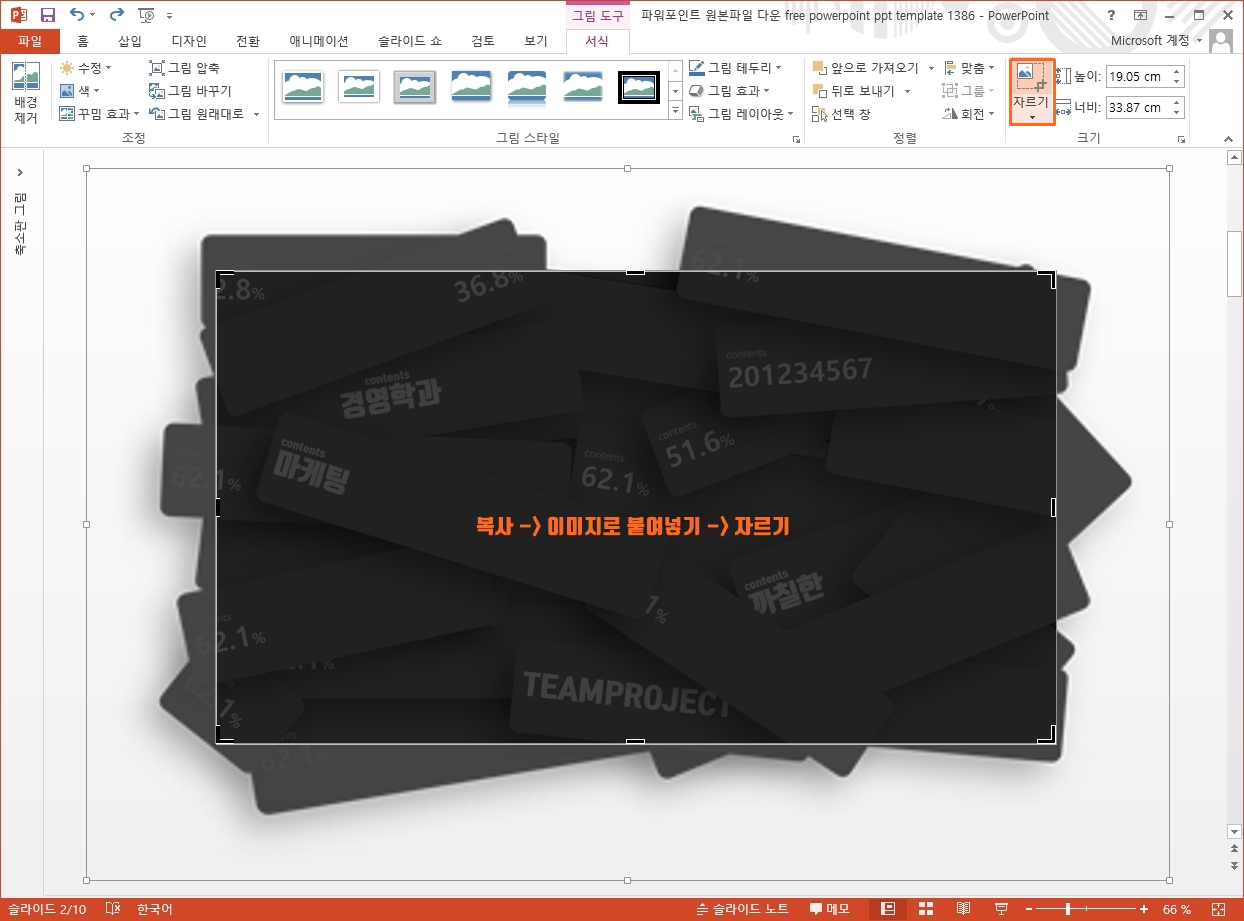The width and height of the screenshot is (1244, 921).
Task: Click the start-from-beginning quick access icon
Action: [146, 15]
